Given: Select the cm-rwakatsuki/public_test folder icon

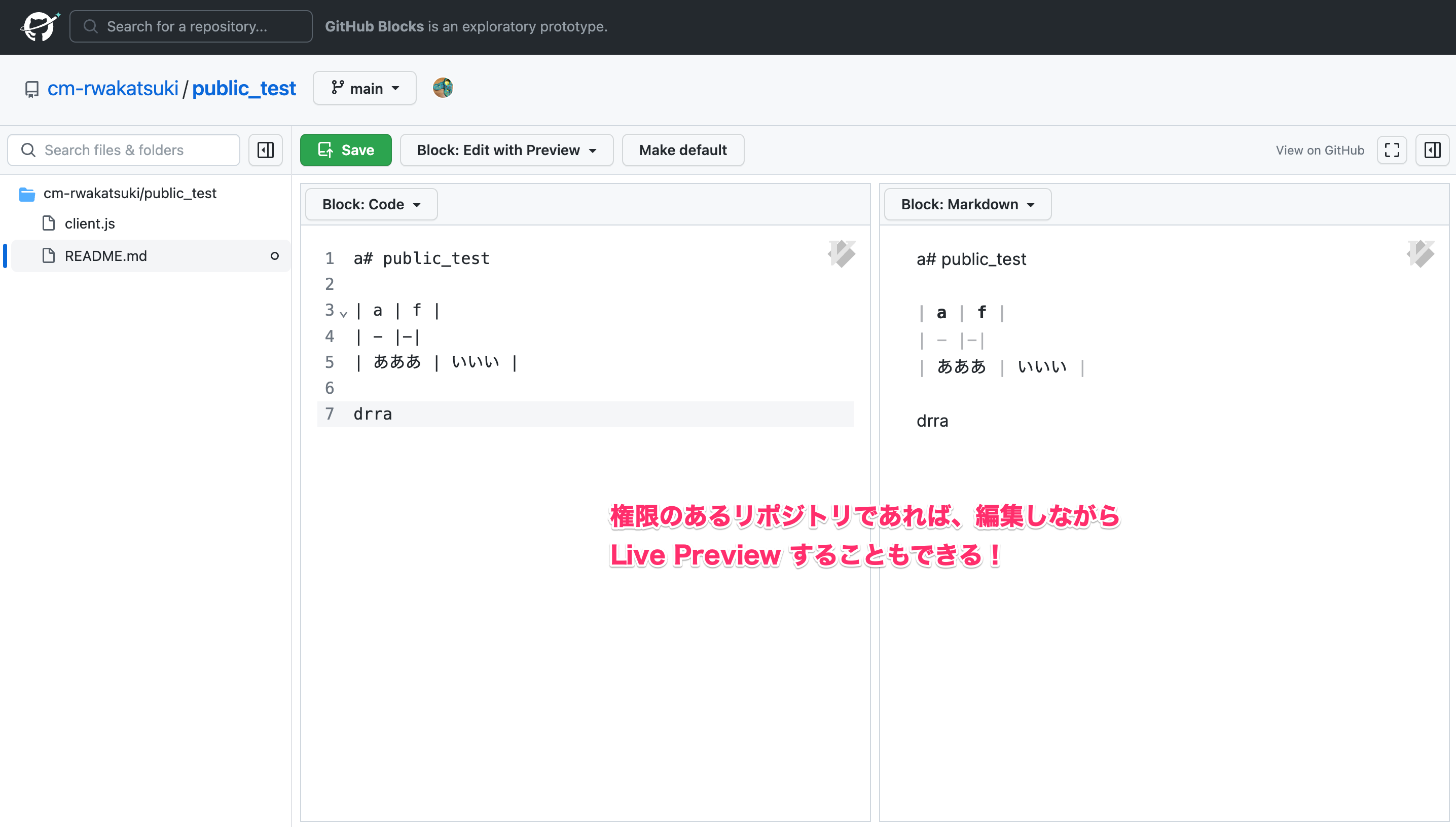Looking at the screenshot, I should coord(27,194).
